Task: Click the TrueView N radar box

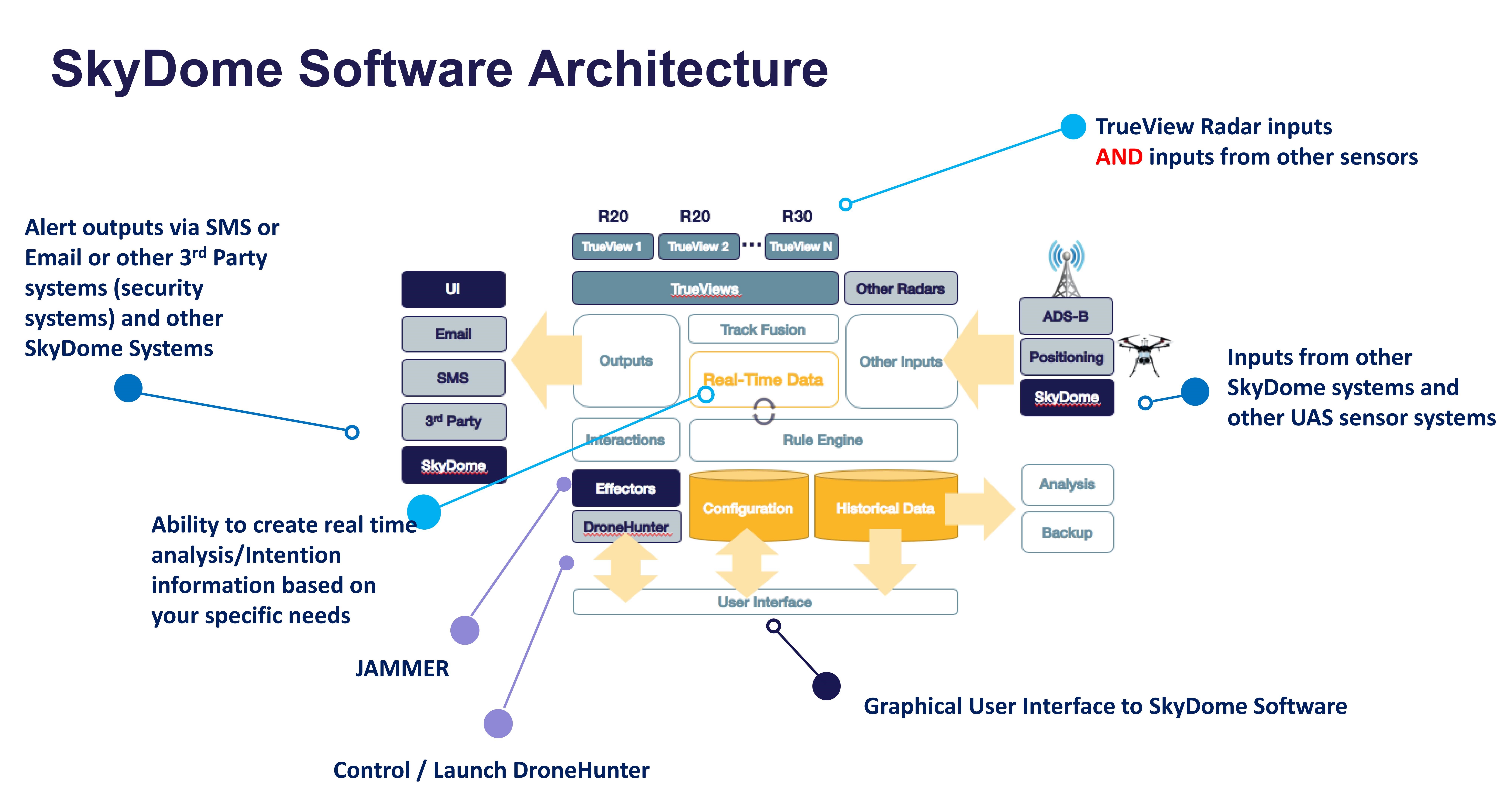Action: [x=801, y=246]
